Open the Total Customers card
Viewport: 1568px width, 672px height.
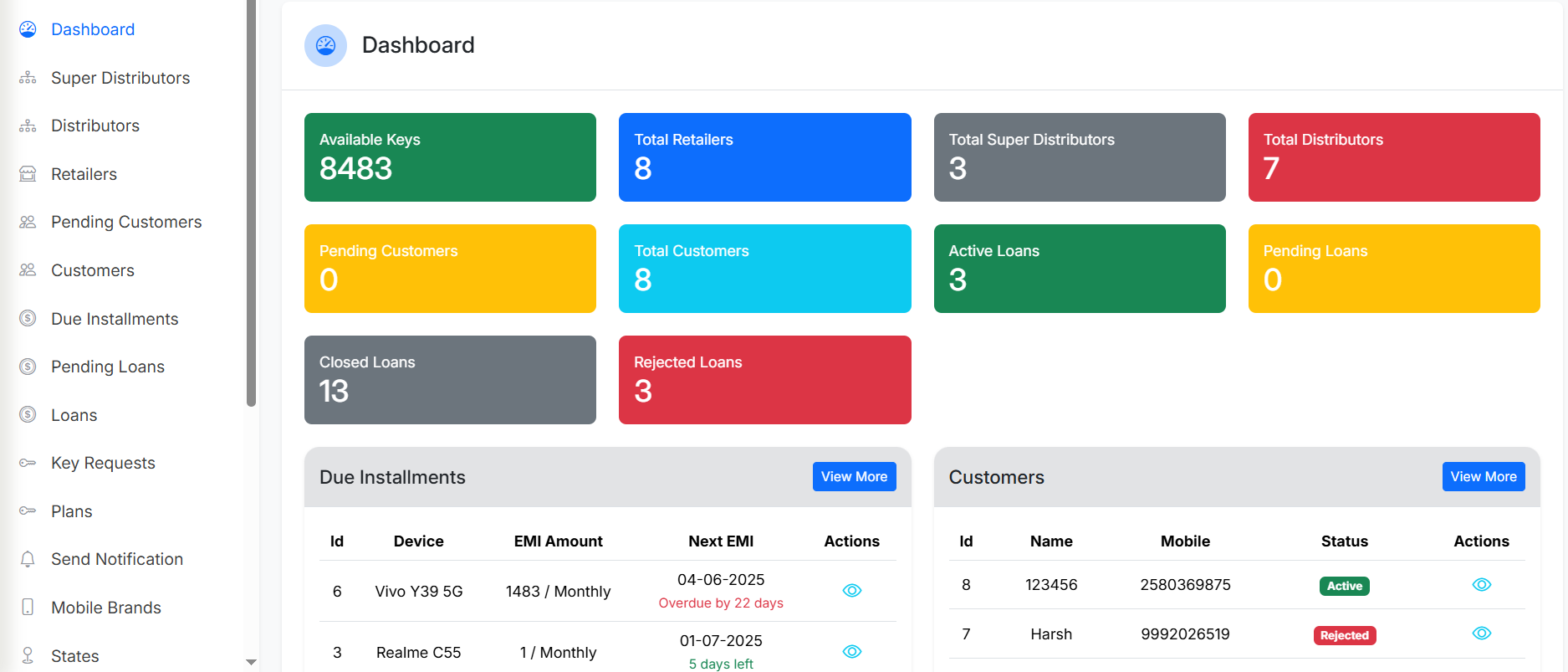[x=765, y=269]
